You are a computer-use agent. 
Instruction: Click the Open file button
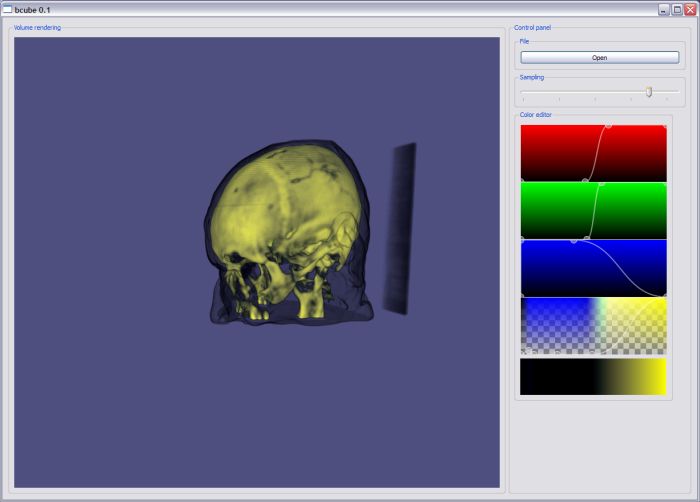[599, 58]
